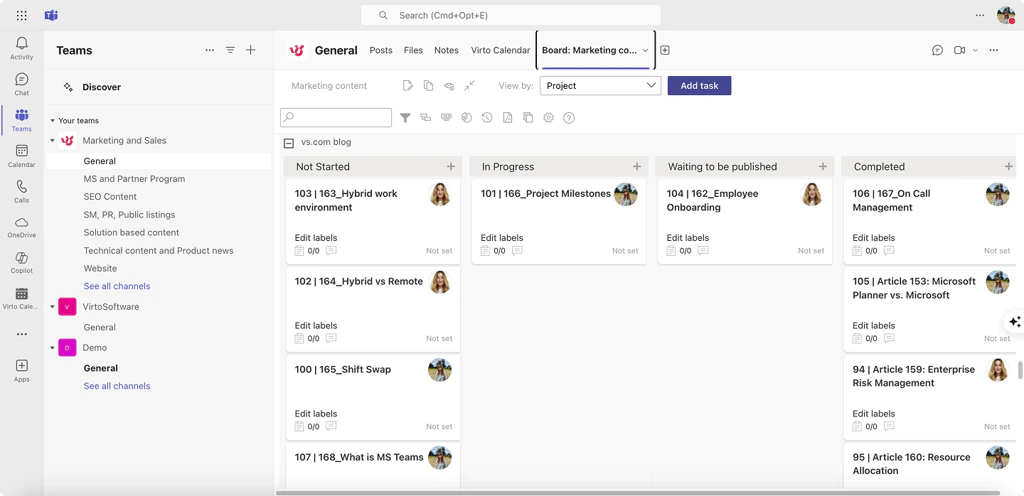Collapse the vs.com blog swimlane
The image size is (1024, 496).
289,143
